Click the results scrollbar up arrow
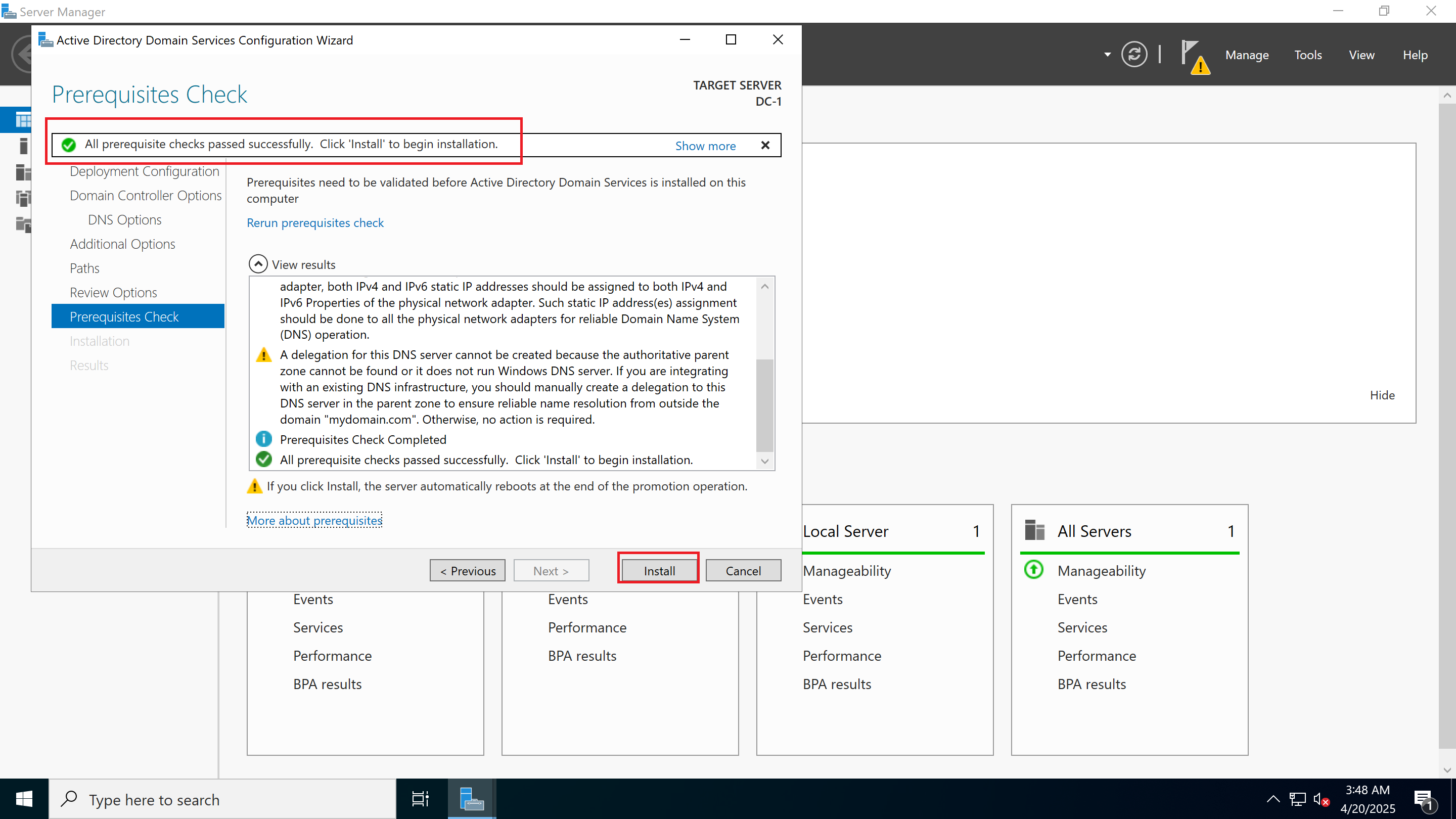Viewport: 1456px width, 819px height. [765, 286]
